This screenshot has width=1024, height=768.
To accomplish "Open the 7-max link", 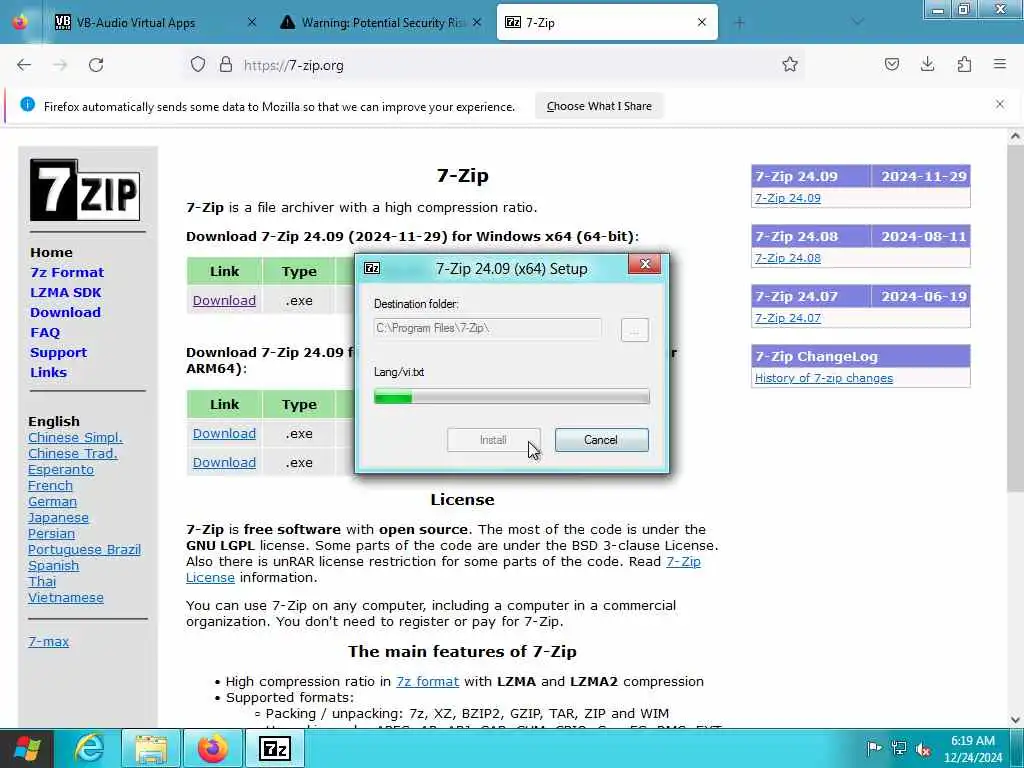I will coord(48,641).
